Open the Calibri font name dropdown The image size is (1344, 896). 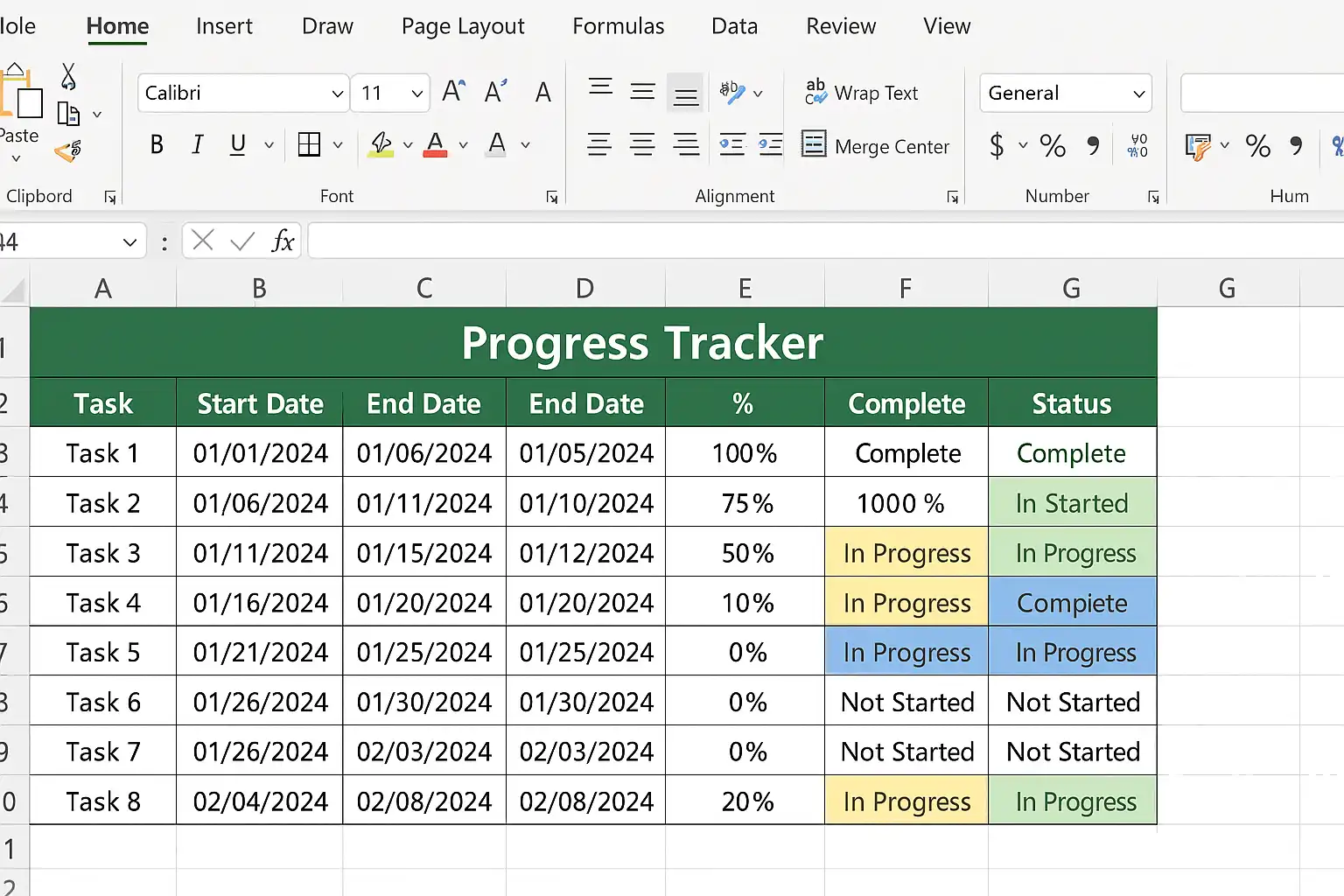click(x=242, y=93)
